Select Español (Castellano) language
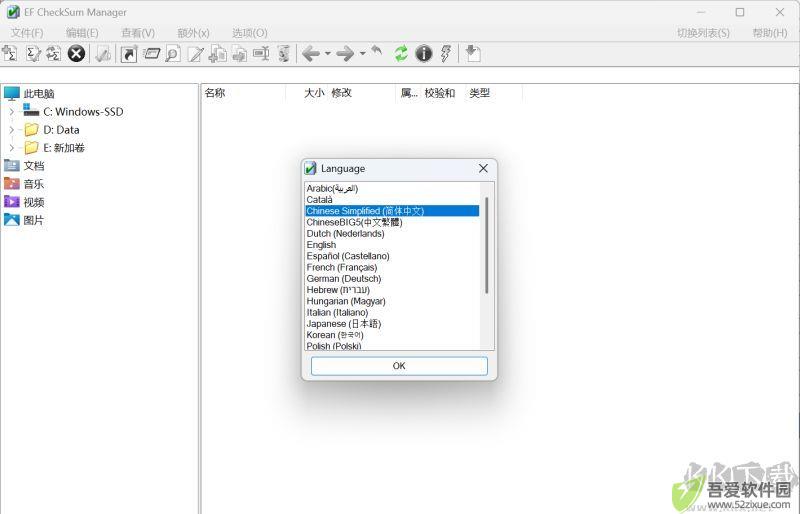800x514 pixels. pyautogui.click(x=348, y=256)
